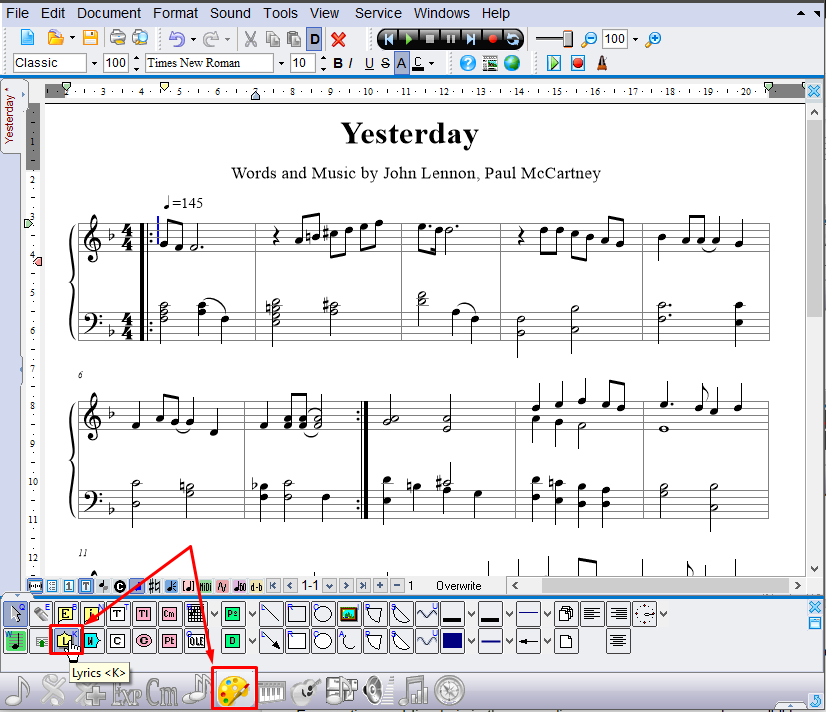
Task: Start recording with red record button
Action: point(493,39)
